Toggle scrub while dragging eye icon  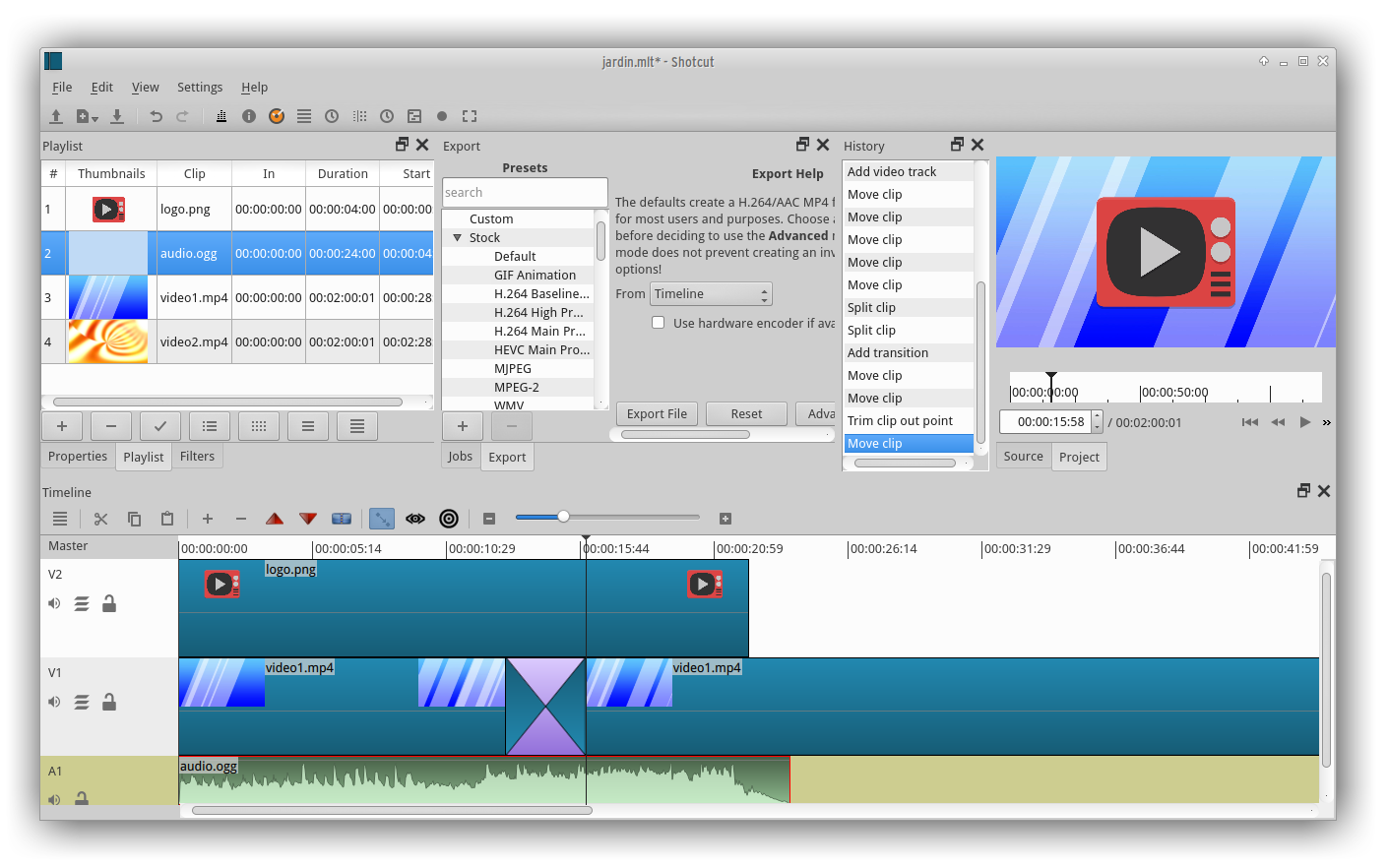coord(415,519)
